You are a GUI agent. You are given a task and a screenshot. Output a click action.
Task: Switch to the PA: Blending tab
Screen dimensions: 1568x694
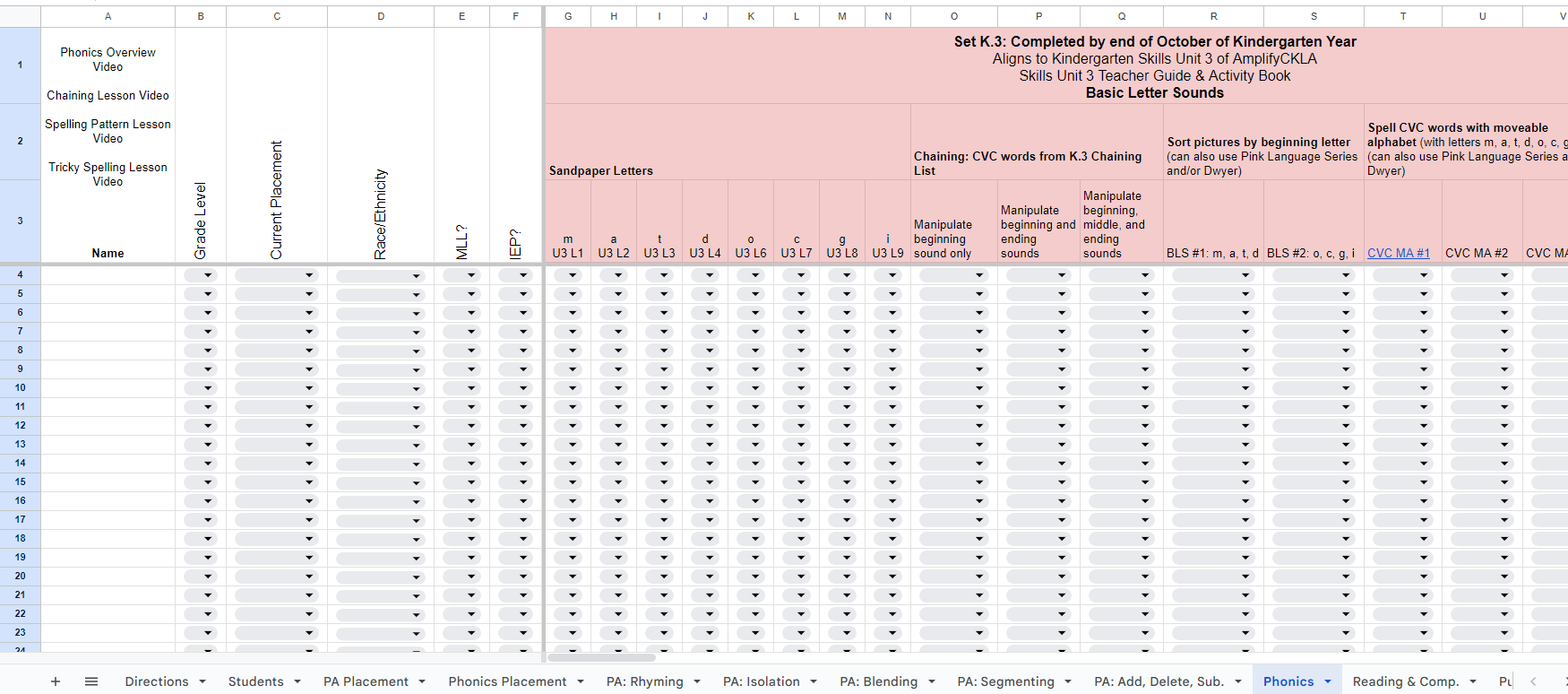point(878,681)
